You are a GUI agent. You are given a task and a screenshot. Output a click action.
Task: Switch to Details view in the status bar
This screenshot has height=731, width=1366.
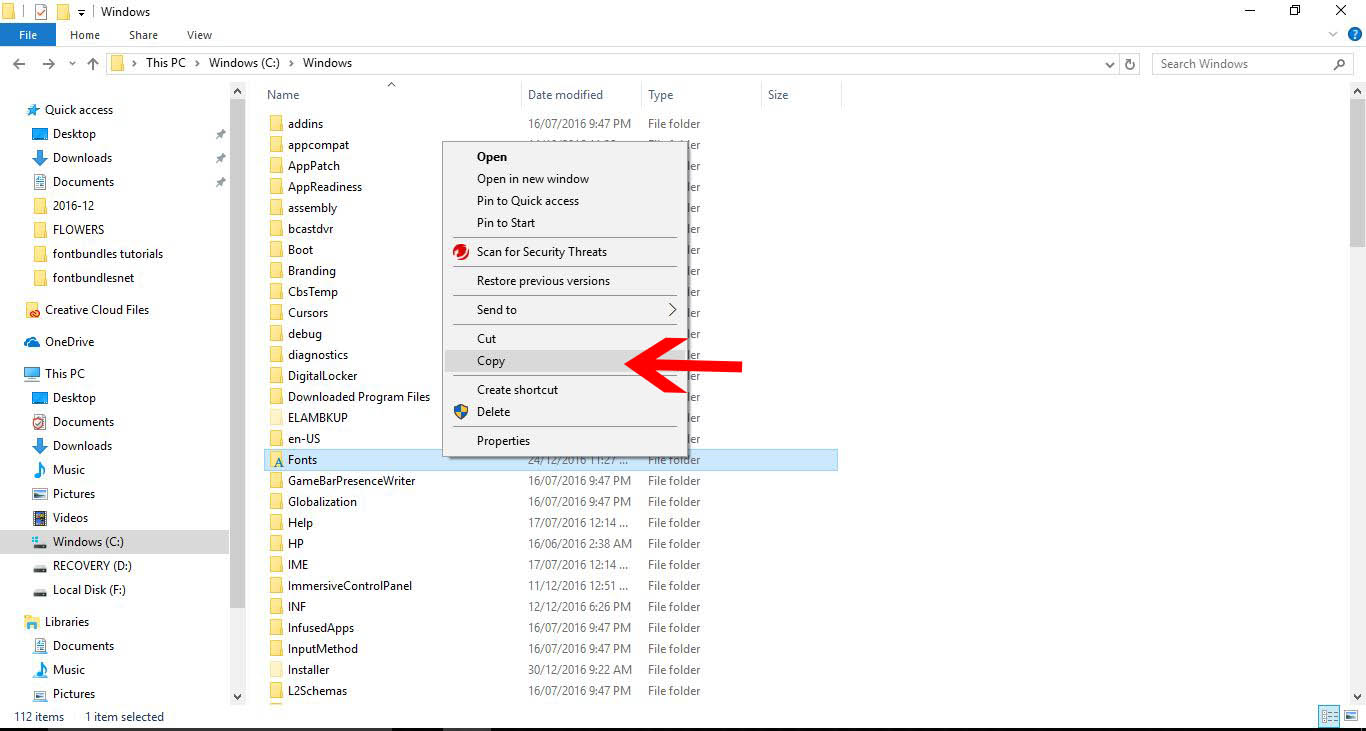click(x=1329, y=716)
